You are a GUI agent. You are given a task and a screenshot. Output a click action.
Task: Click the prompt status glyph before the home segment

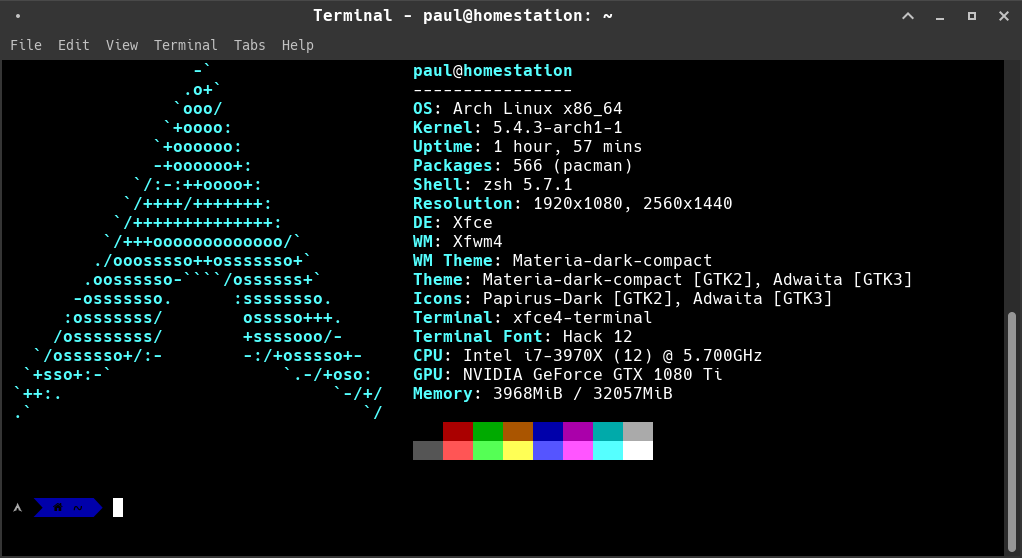18,507
